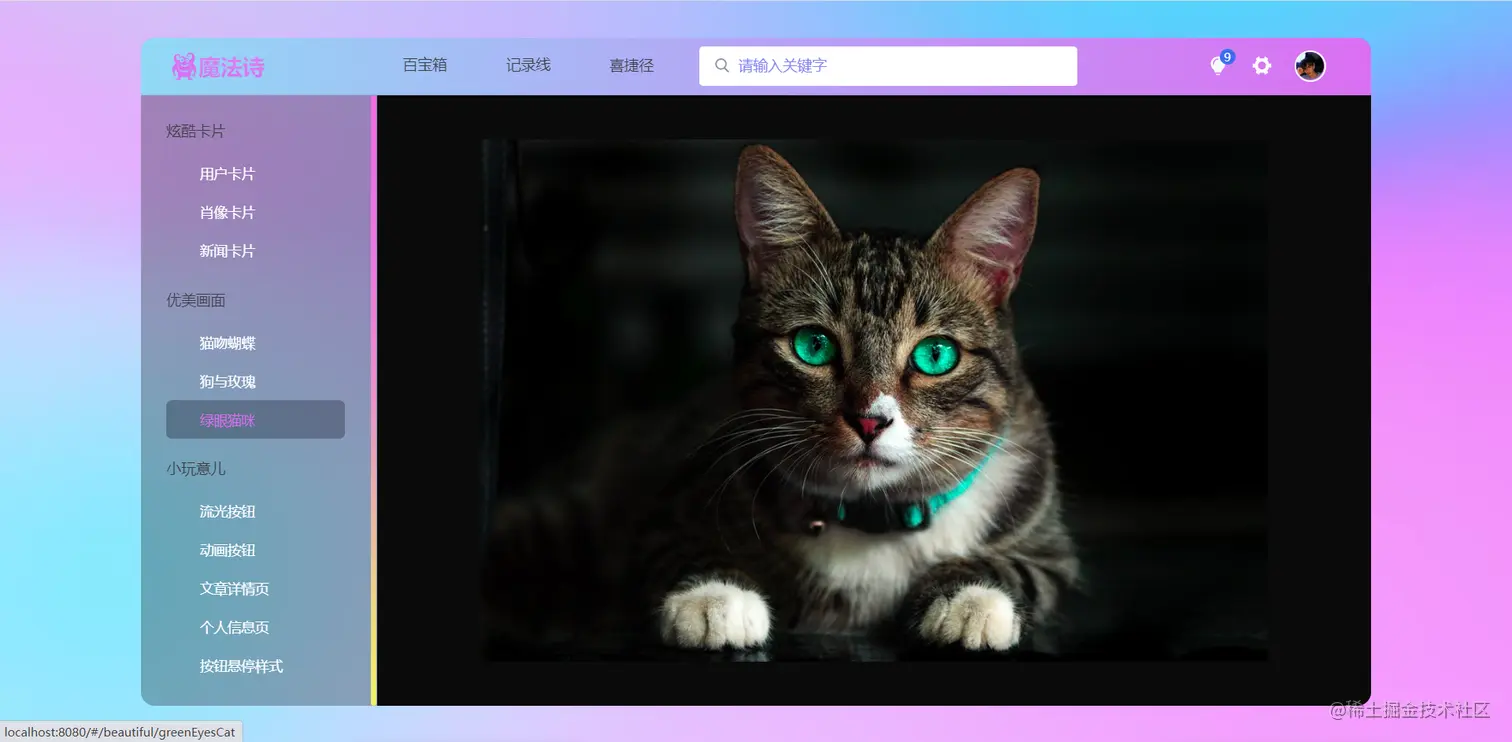Click the green-eyed cat photo

click(876, 400)
